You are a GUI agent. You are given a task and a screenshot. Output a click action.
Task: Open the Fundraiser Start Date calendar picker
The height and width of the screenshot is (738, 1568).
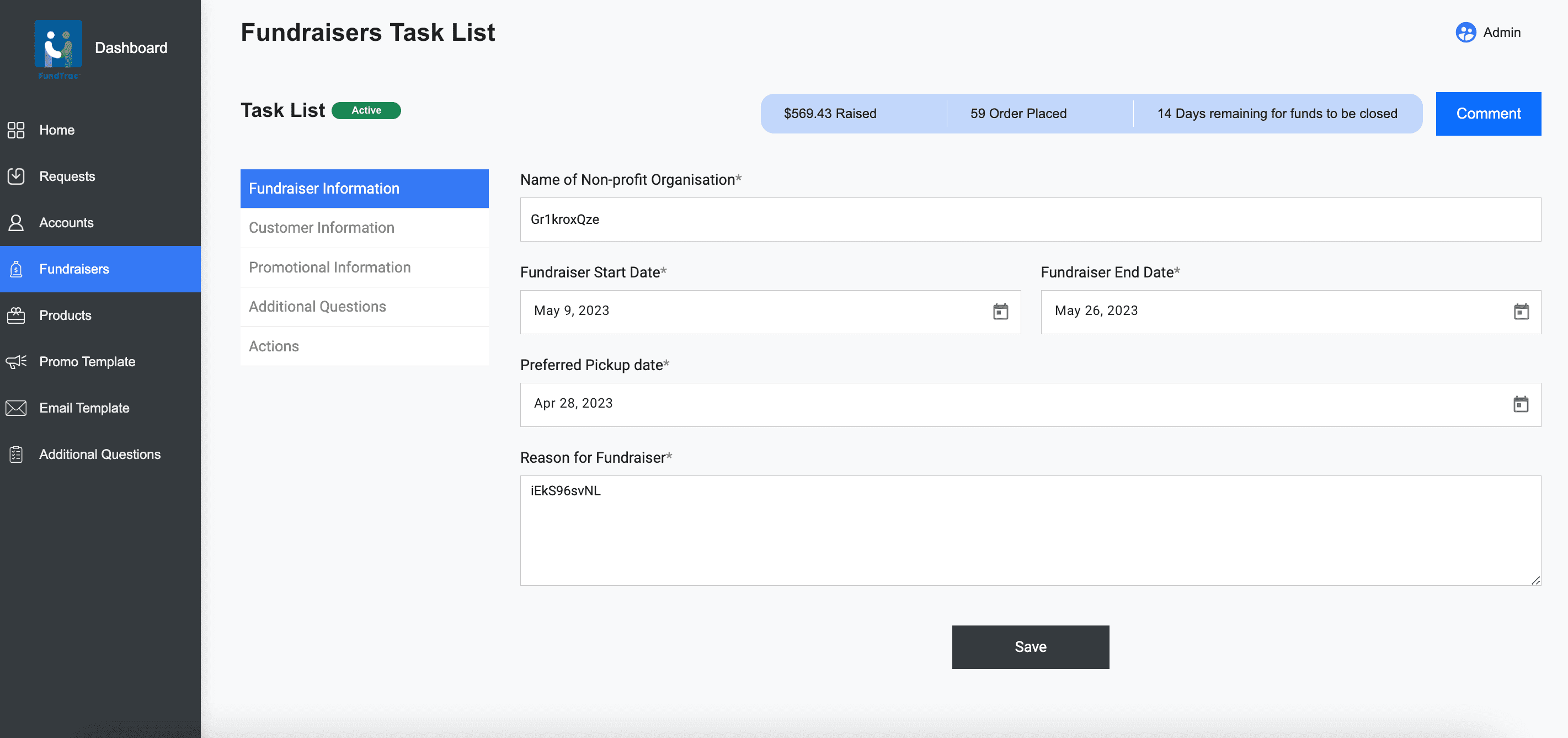pyautogui.click(x=1000, y=312)
